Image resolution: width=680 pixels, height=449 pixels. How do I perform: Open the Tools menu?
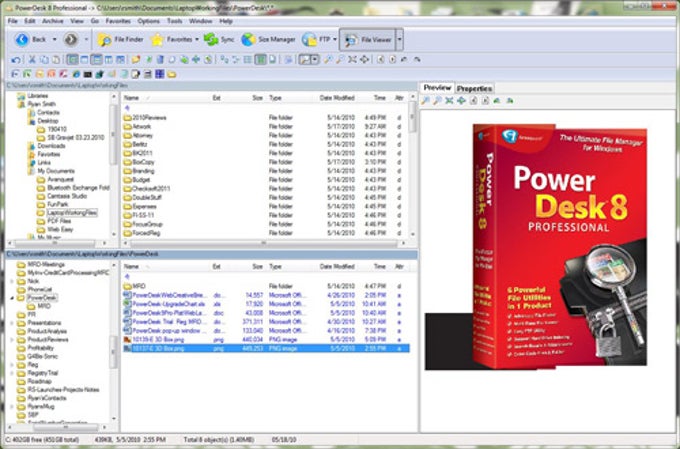point(175,21)
